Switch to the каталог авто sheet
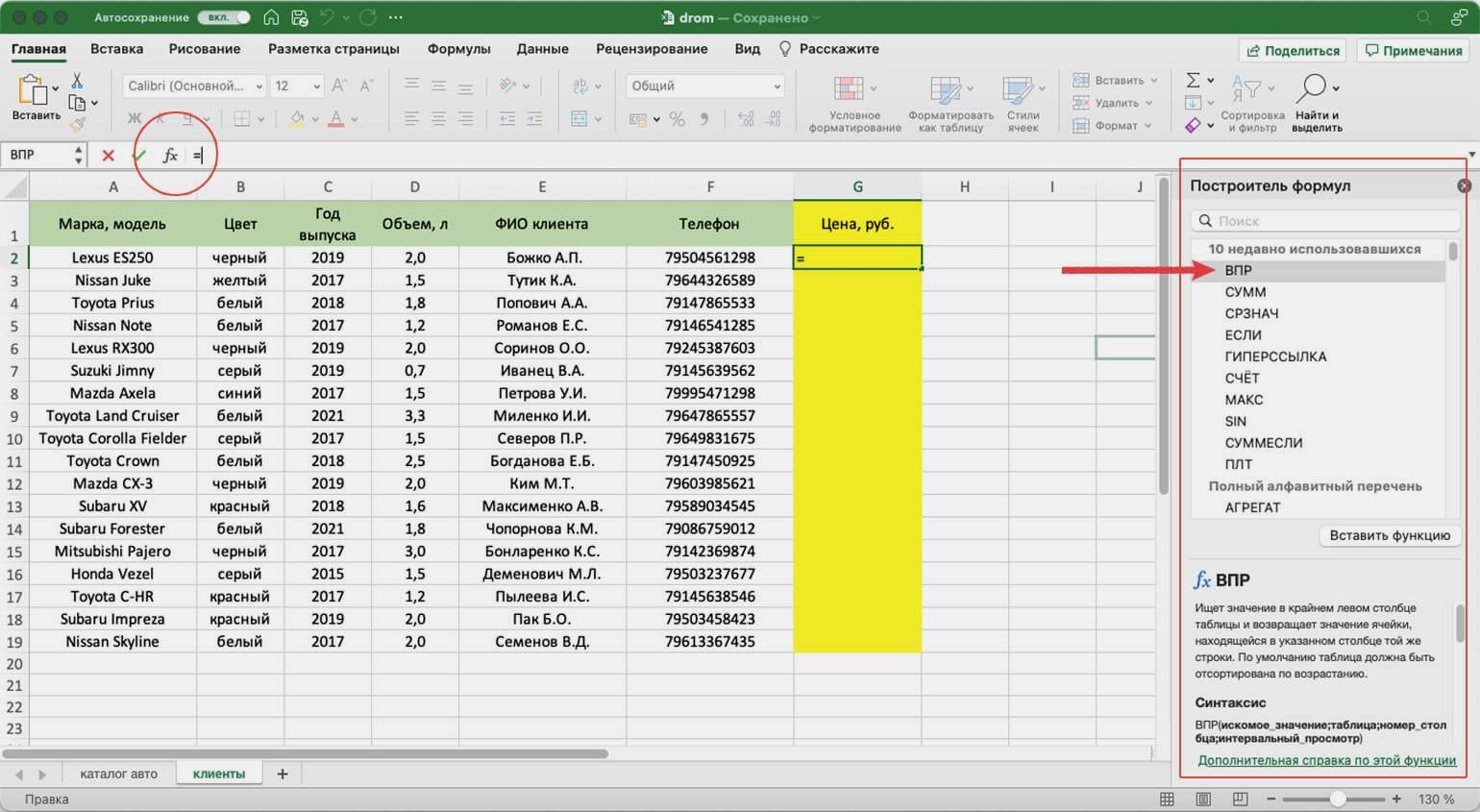This screenshot has width=1480, height=812. pyautogui.click(x=118, y=774)
